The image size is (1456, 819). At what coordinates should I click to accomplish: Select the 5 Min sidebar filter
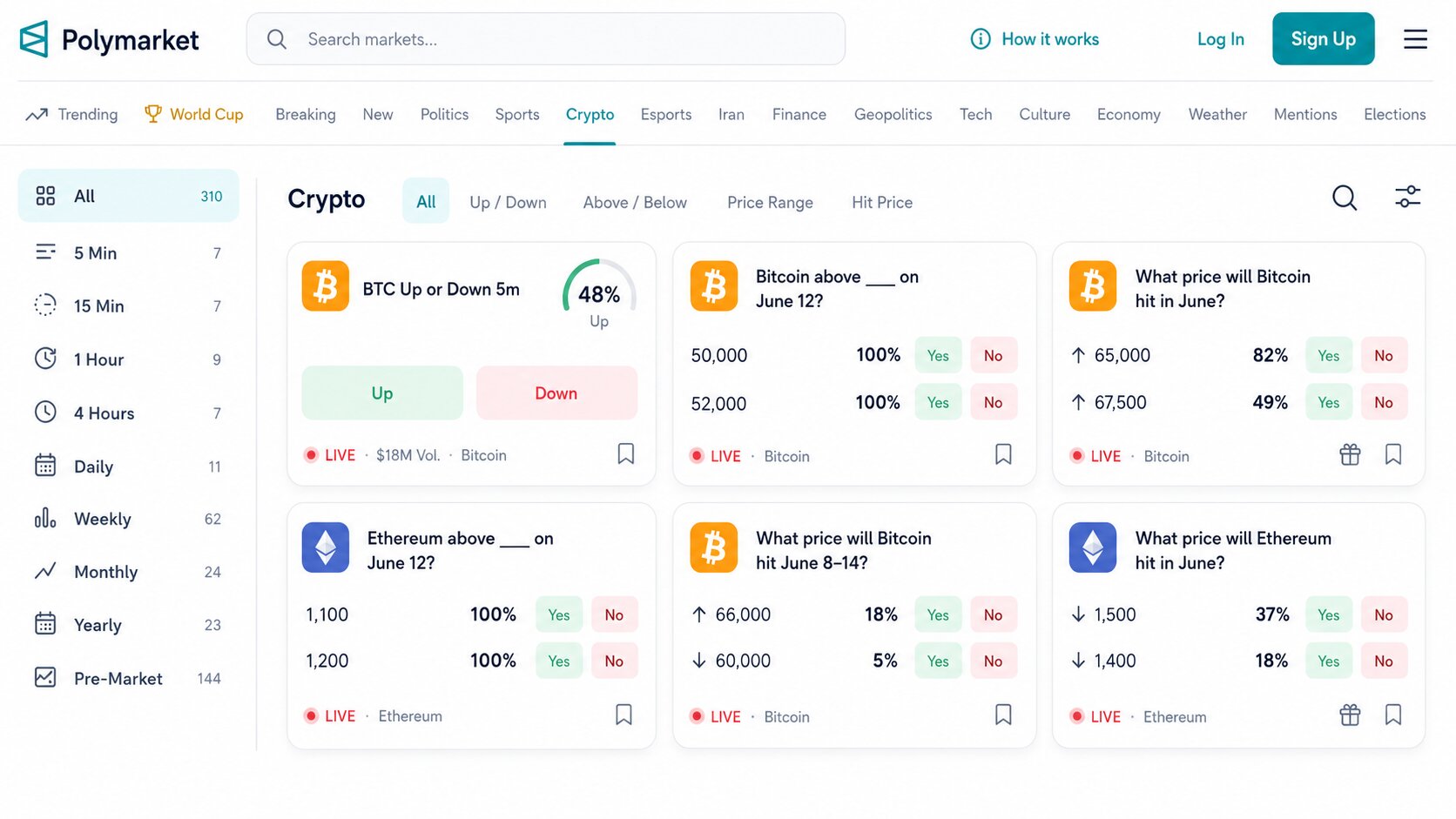tap(128, 253)
